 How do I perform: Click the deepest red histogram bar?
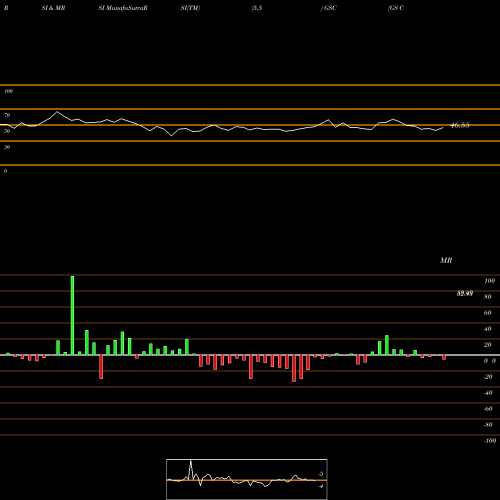click(294, 368)
